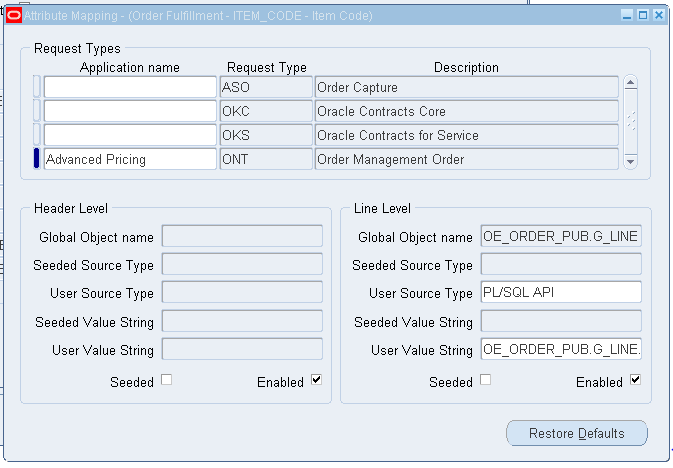Click the Request Types scroll up arrow
The width and height of the screenshot is (673, 468).
pos(631,82)
